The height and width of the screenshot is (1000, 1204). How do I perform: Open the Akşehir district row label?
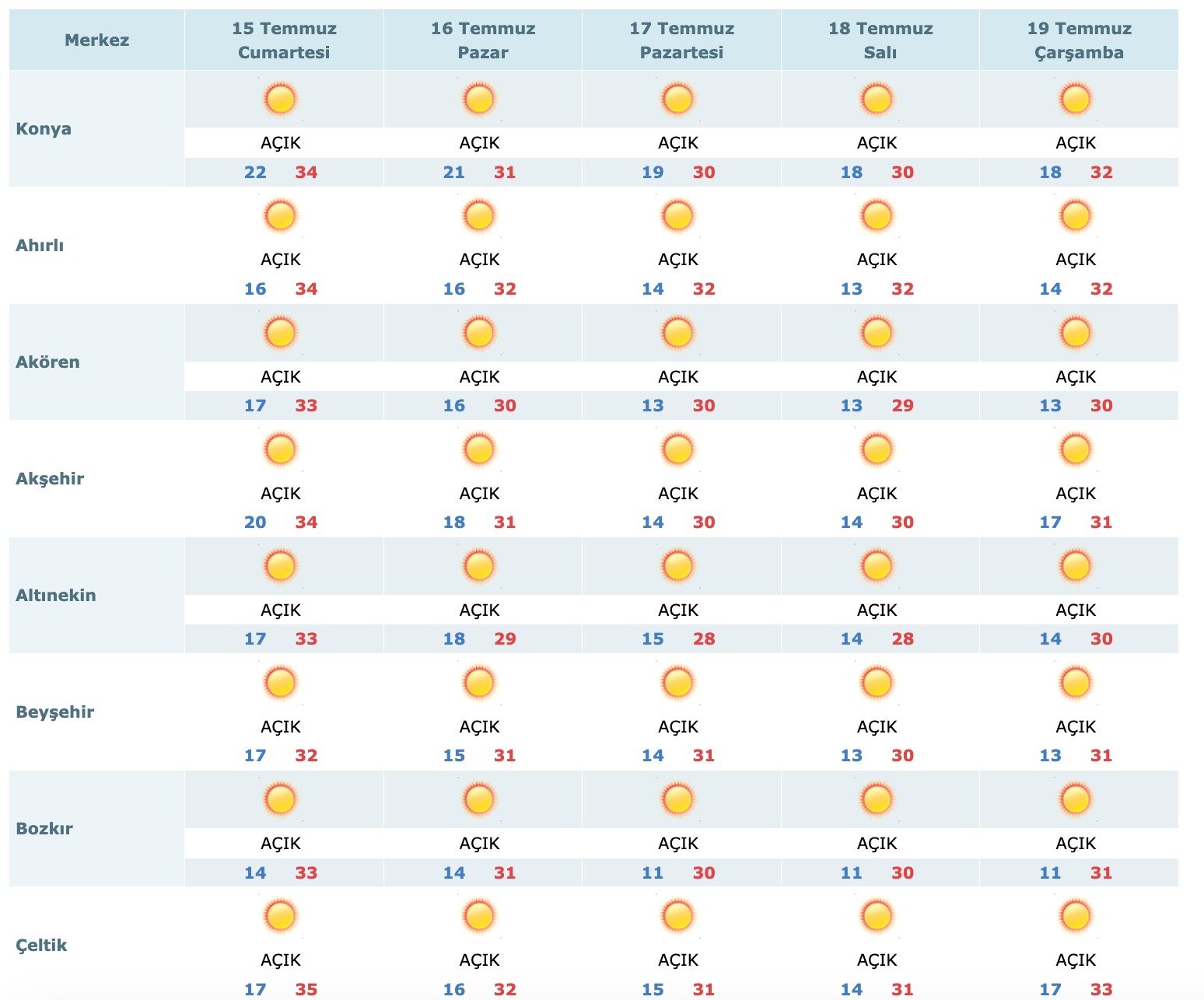[50, 479]
